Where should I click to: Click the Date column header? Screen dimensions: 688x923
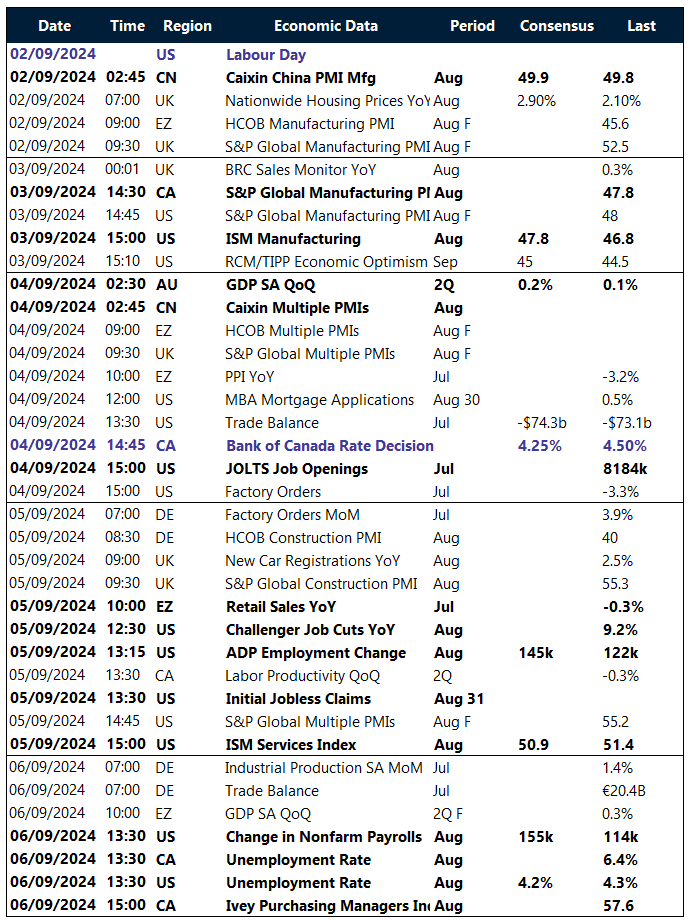pos(54,26)
